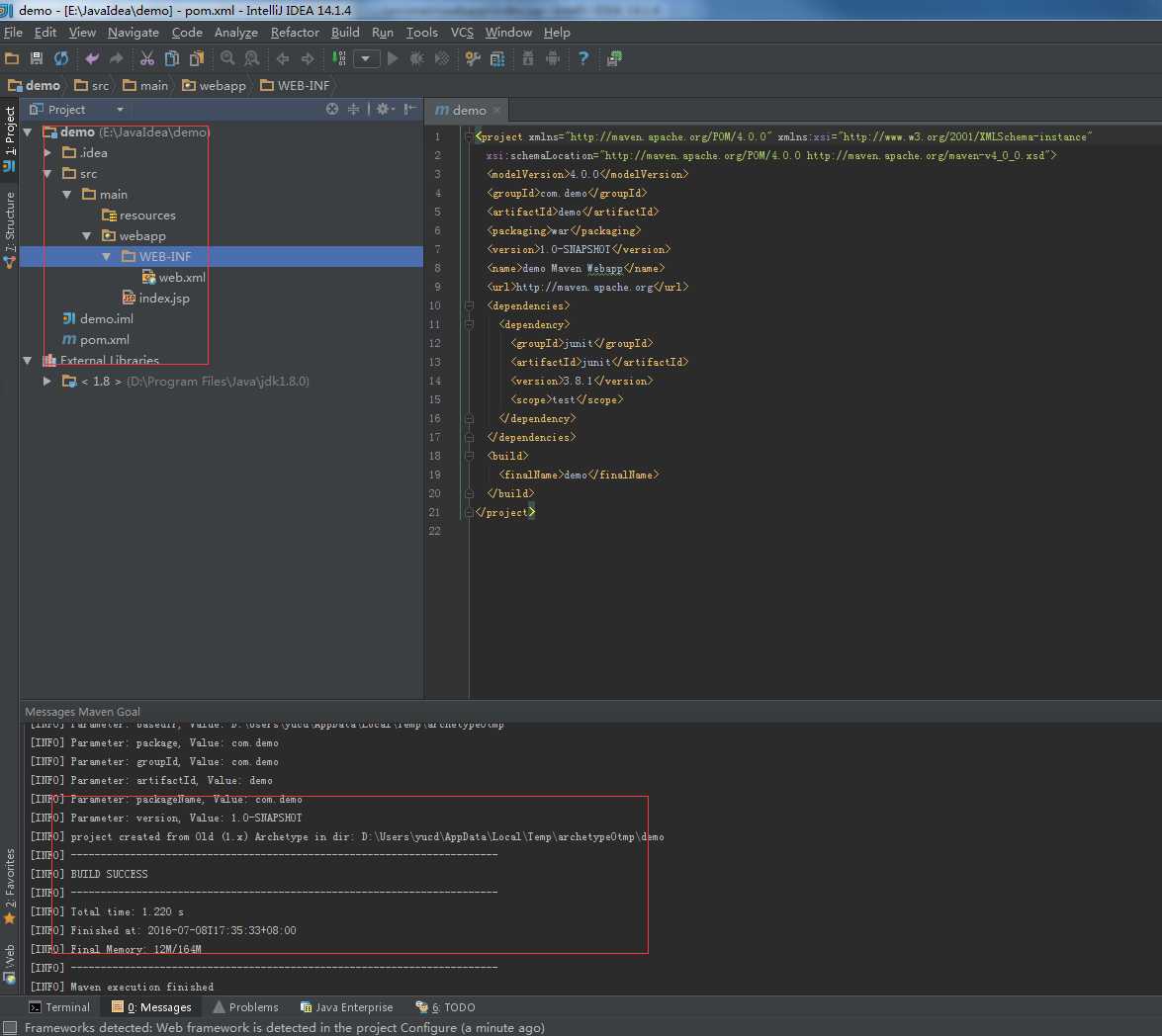Viewport: 1162px width, 1036px height.
Task: Open the 0: Messages tool window button
Action: (x=151, y=1007)
